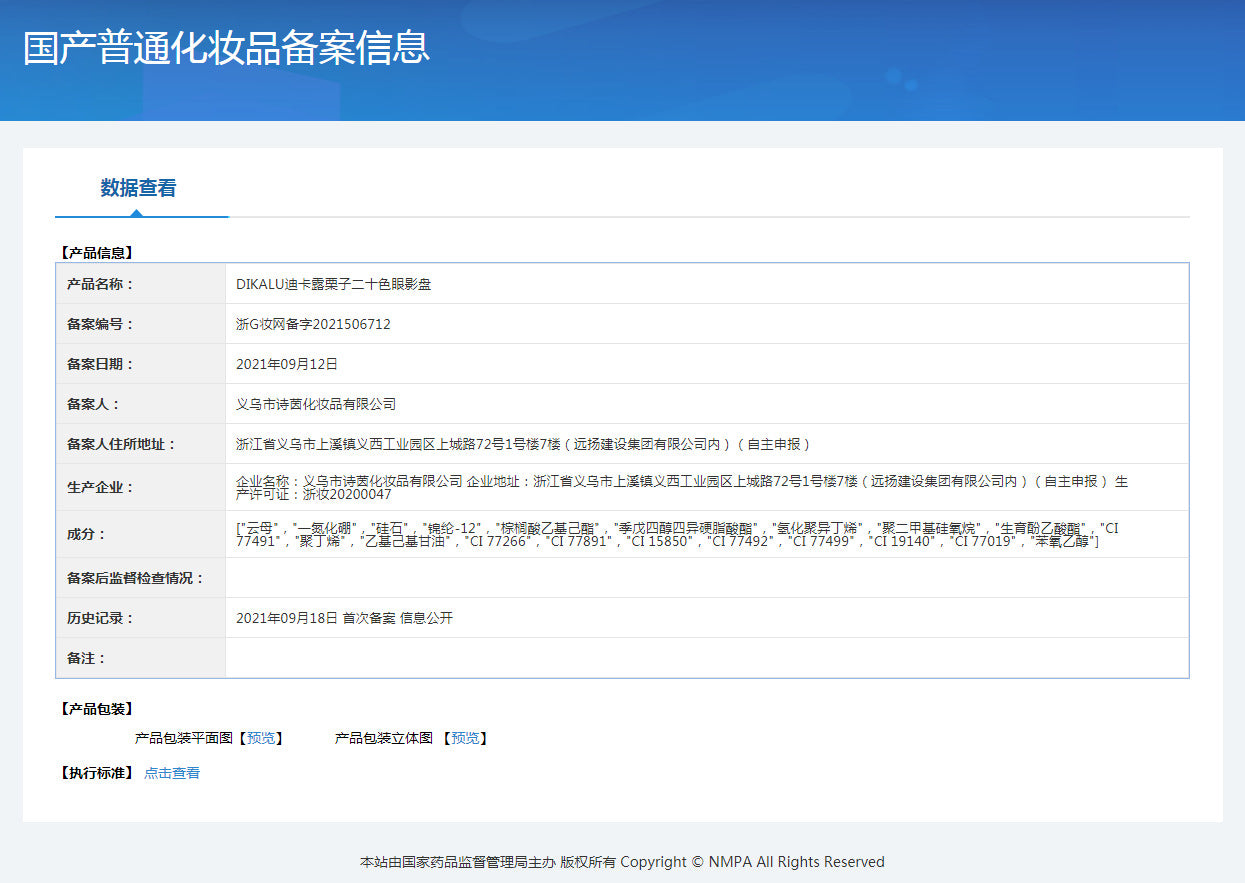Screen dimensions: 1245x883
Task: Click the empty 备案后监督检查情况 value cell
Action: click(706, 578)
